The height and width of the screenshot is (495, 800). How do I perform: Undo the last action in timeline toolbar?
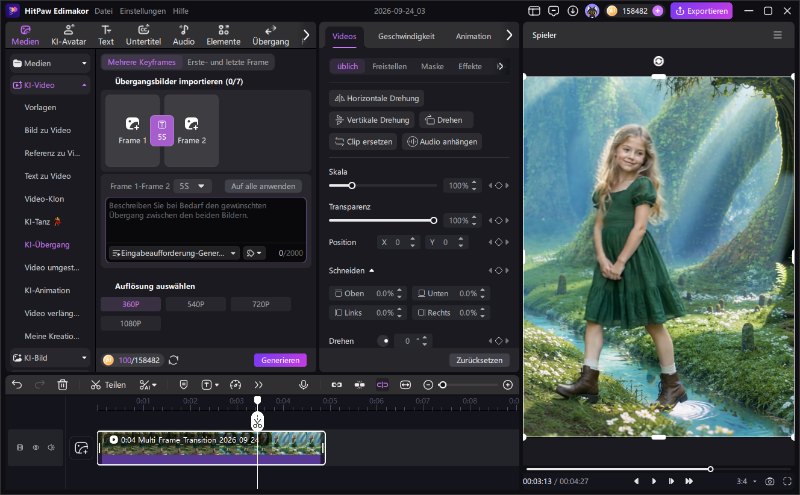[17, 385]
